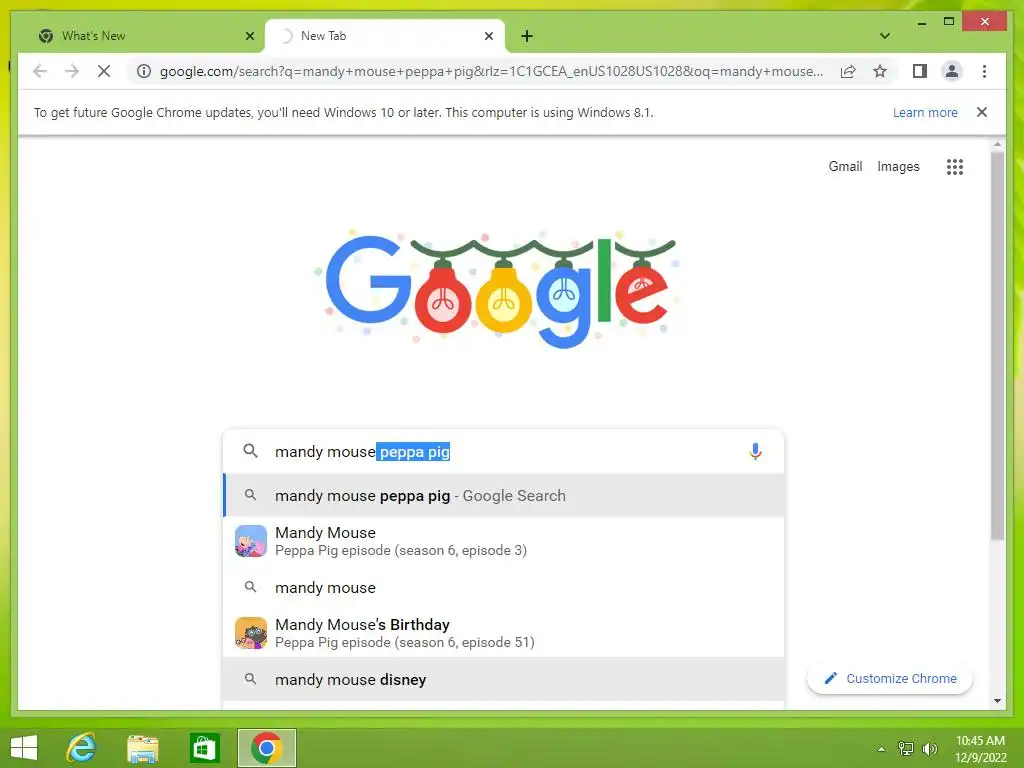This screenshot has height=768, width=1024.
Task: Click the scrollbar down arrow
Action: click(x=997, y=701)
